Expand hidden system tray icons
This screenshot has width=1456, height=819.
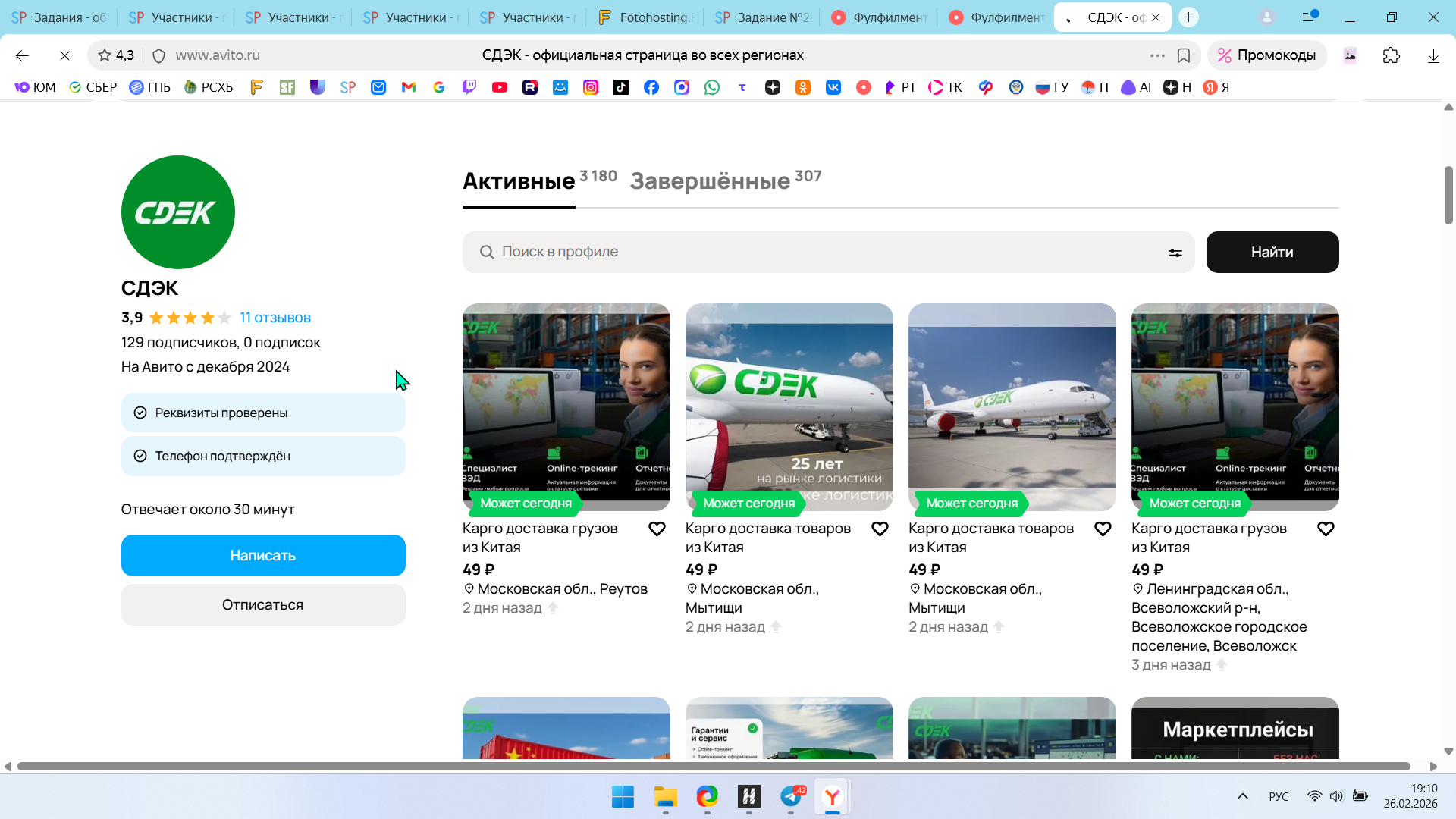tap(1242, 796)
